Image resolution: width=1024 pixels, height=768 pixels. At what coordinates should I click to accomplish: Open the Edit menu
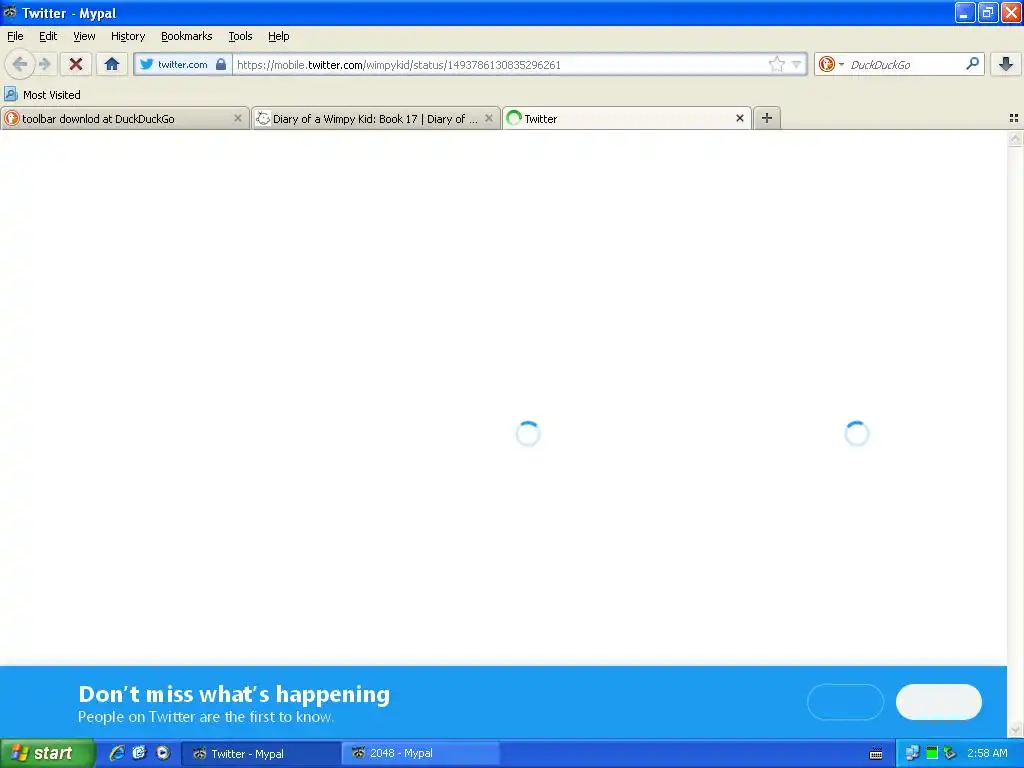48,36
